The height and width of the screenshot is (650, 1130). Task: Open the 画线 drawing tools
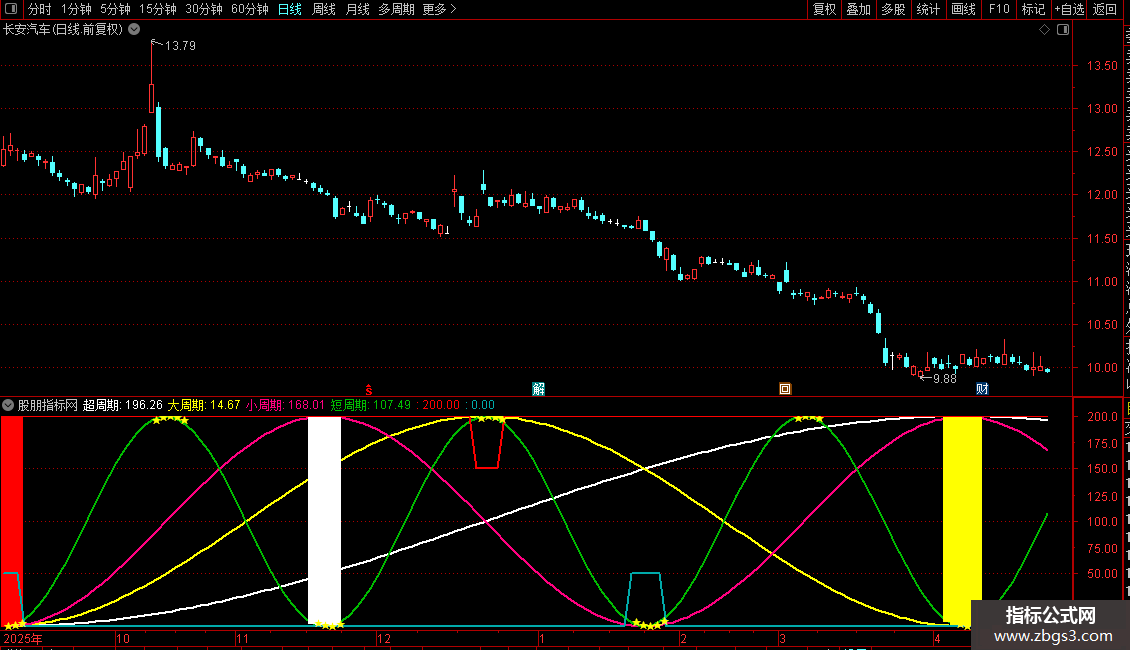[x=964, y=9]
